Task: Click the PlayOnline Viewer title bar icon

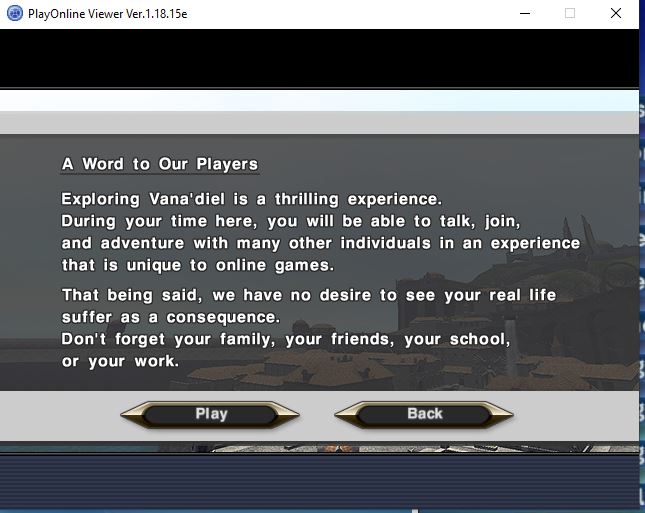Action: [x=15, y=13]
